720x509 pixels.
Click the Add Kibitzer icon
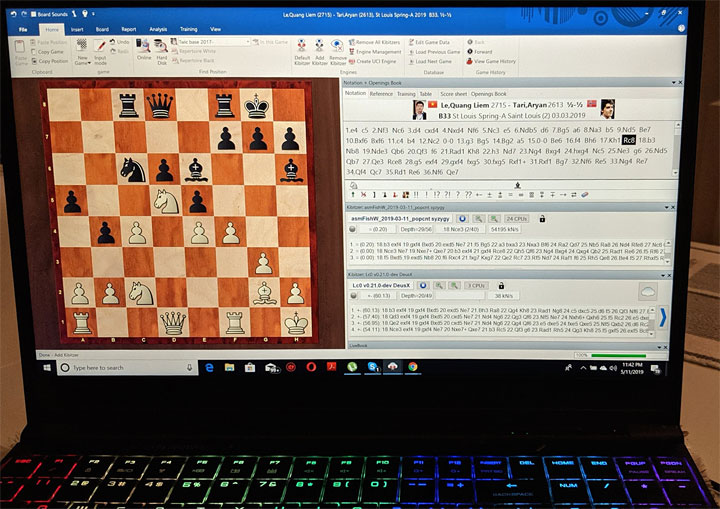click(x=320, y=51)
